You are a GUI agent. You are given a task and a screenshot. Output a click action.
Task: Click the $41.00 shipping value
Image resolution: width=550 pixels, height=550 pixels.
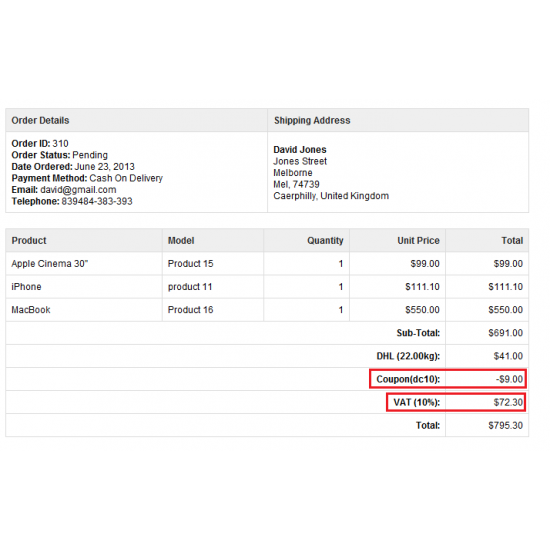pyautogui.click(x=508, y=356)
